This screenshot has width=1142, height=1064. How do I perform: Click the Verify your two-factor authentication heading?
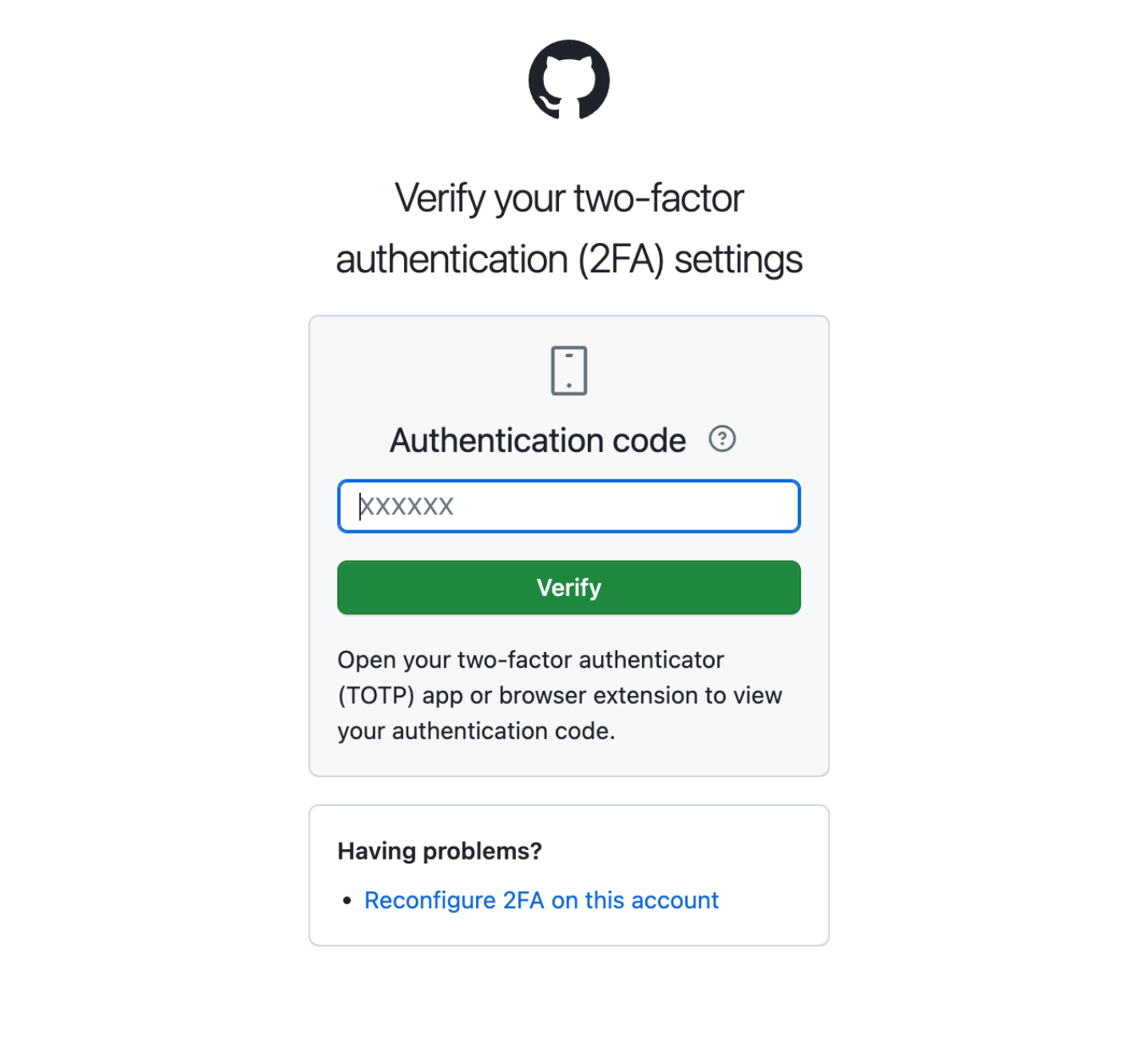(x=569, y=228)
